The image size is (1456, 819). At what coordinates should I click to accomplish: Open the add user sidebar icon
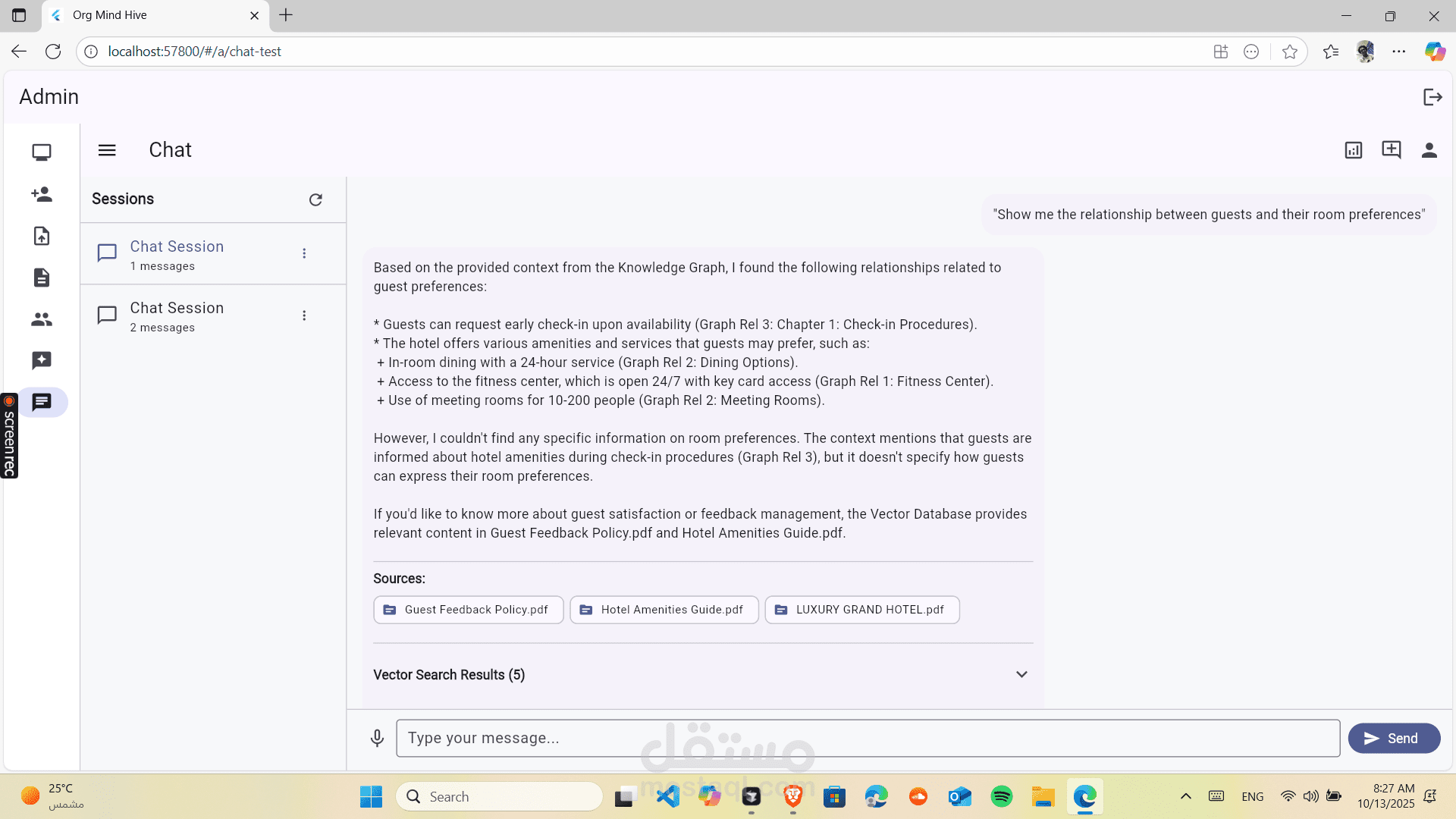tap(42, 194)
